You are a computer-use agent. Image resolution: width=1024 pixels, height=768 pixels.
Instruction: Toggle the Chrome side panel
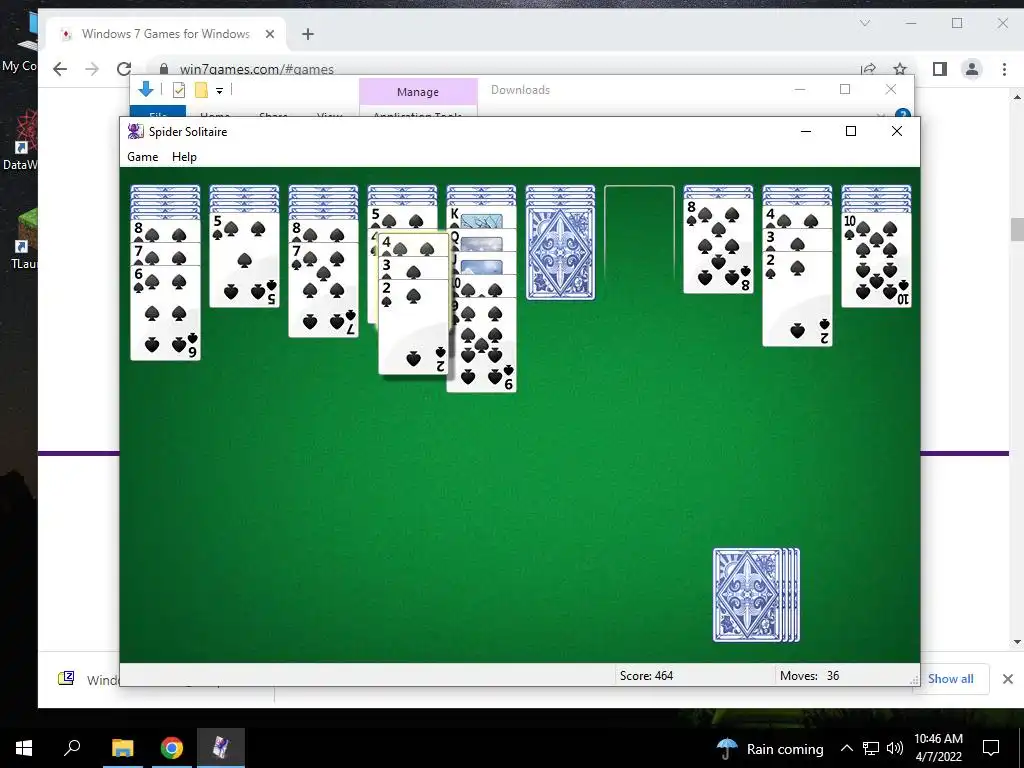(x=940, y=69)
